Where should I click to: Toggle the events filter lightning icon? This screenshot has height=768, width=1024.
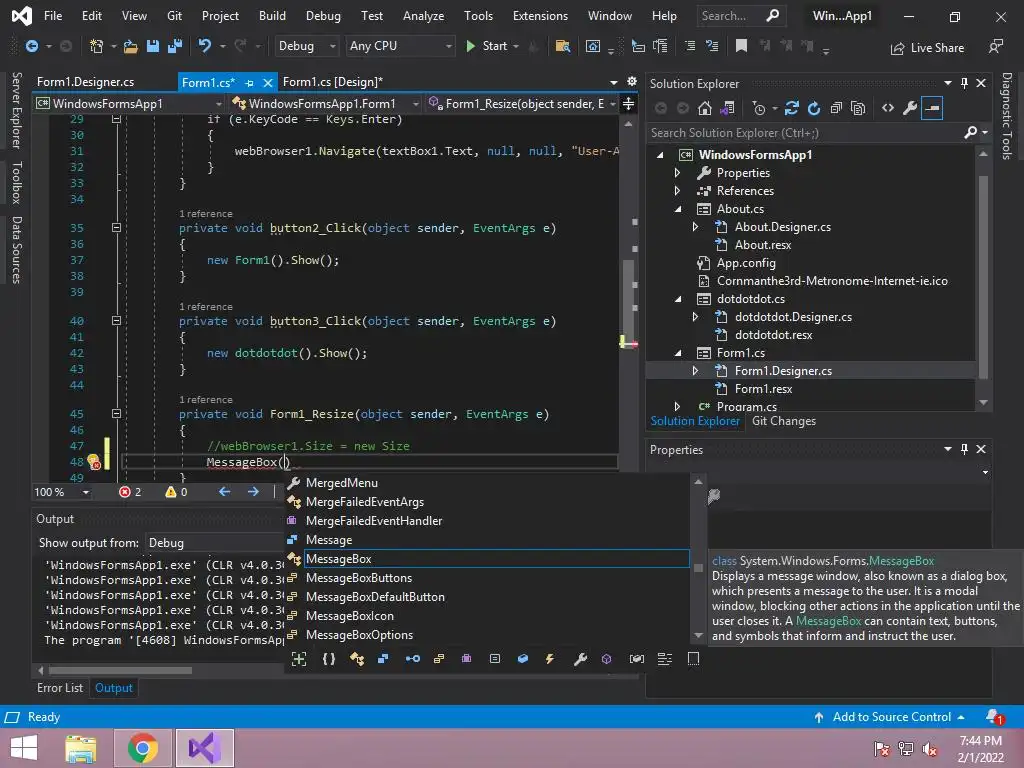(550, 659)
